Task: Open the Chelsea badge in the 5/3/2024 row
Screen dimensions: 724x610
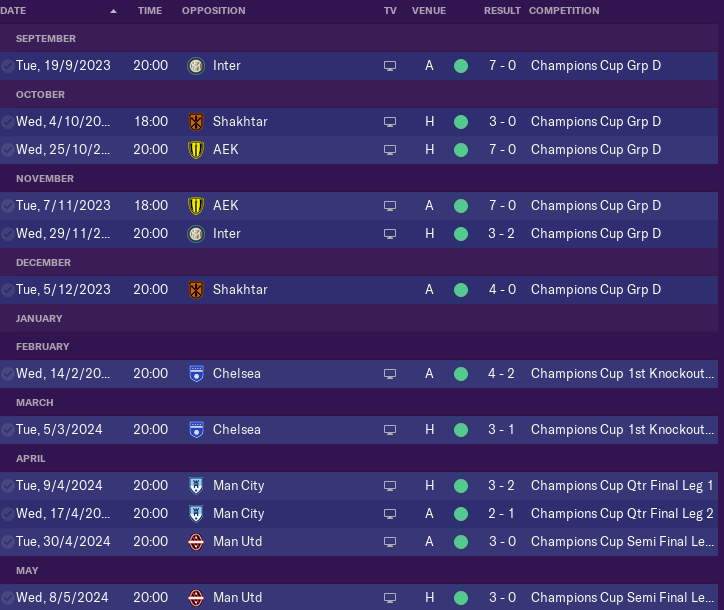Action: tap(196, 430)
